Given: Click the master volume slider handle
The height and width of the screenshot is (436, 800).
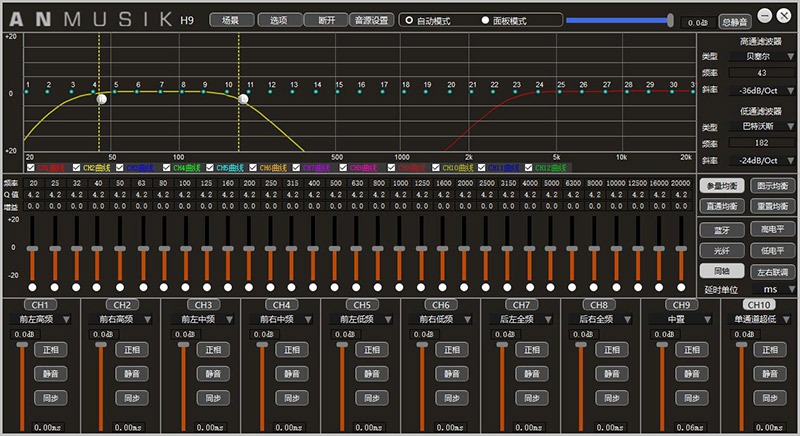Looking at the screenshot, I should tap(671, 19).
